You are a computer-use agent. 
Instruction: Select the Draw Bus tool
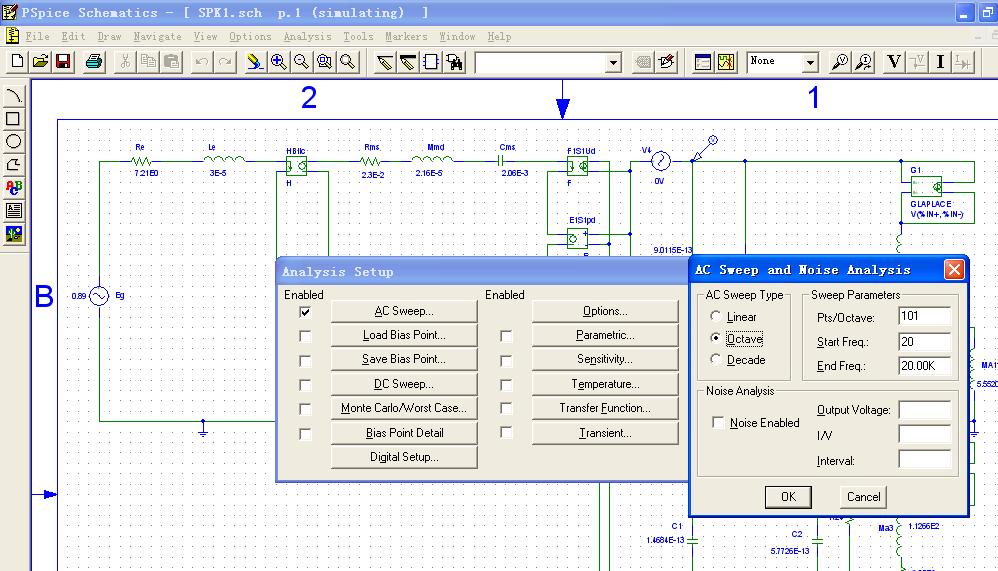pos(407,62)
